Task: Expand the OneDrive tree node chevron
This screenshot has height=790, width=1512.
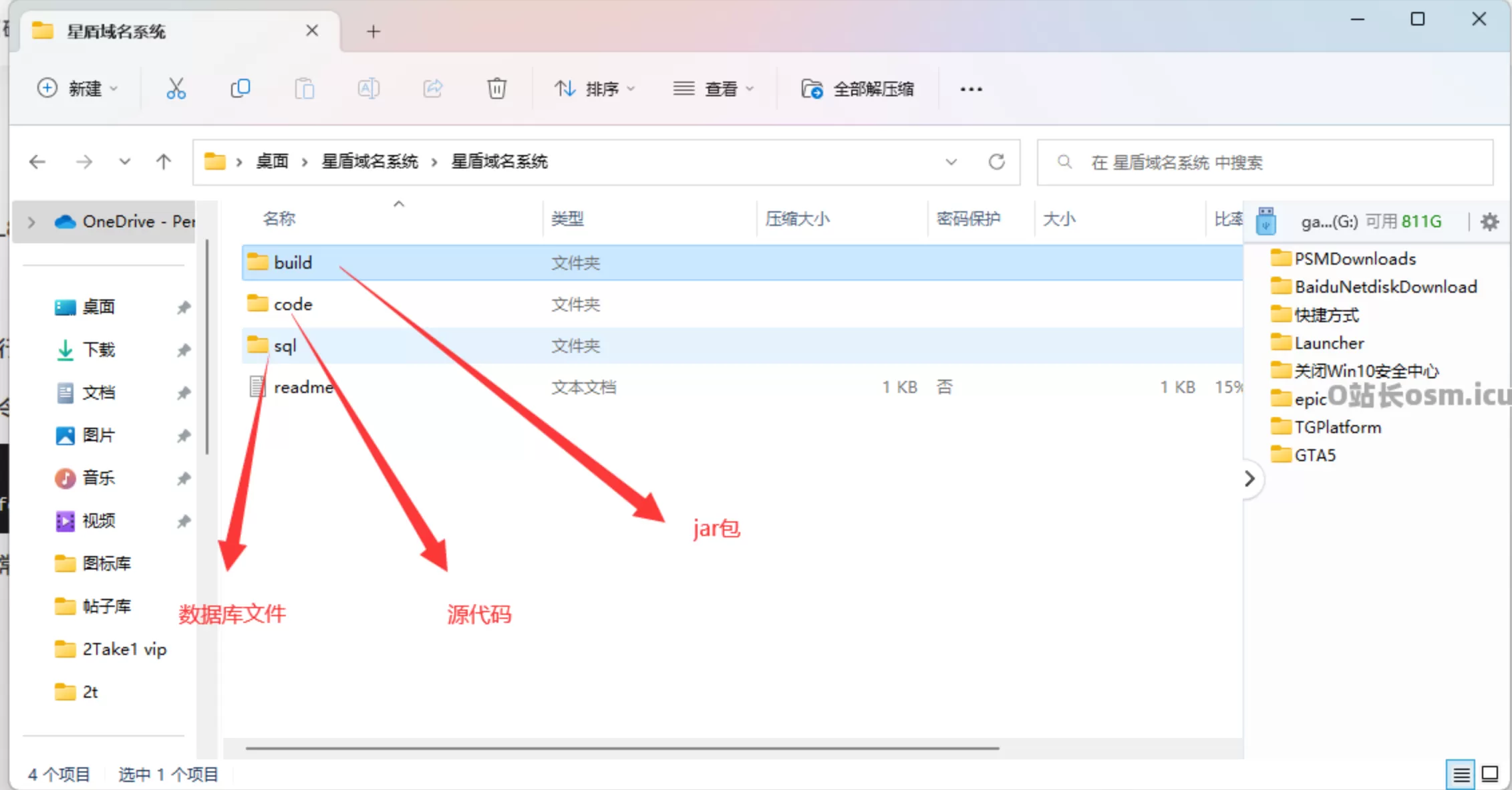Action: point(31,221)
